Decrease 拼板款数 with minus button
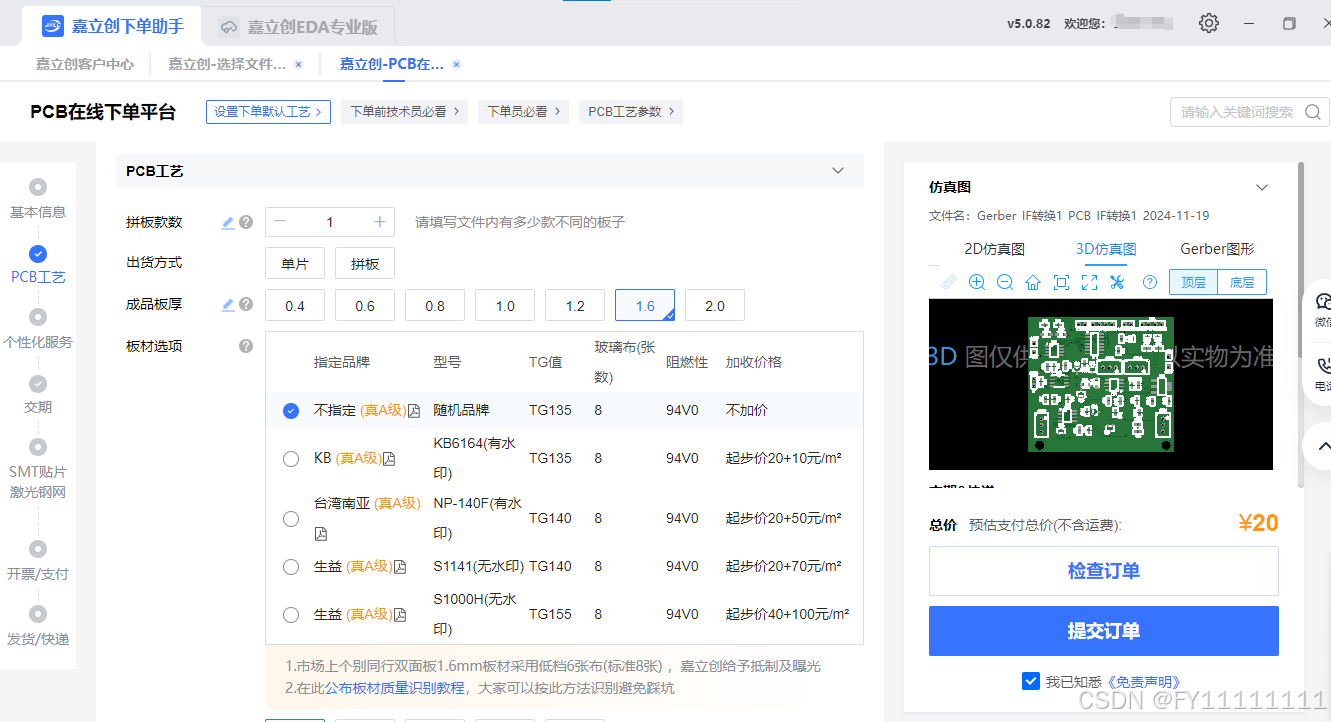The height and width of the screenshot is (722, 1331). [280, 222]
